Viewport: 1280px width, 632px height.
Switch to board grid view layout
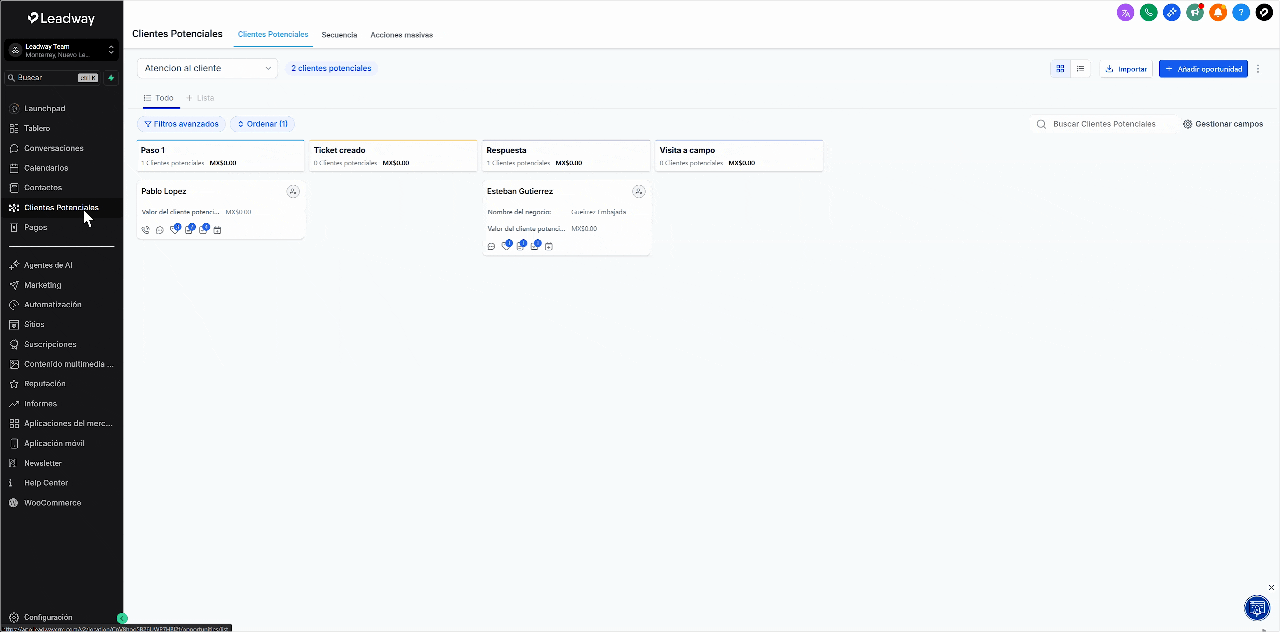click(x=1060, y=69)
